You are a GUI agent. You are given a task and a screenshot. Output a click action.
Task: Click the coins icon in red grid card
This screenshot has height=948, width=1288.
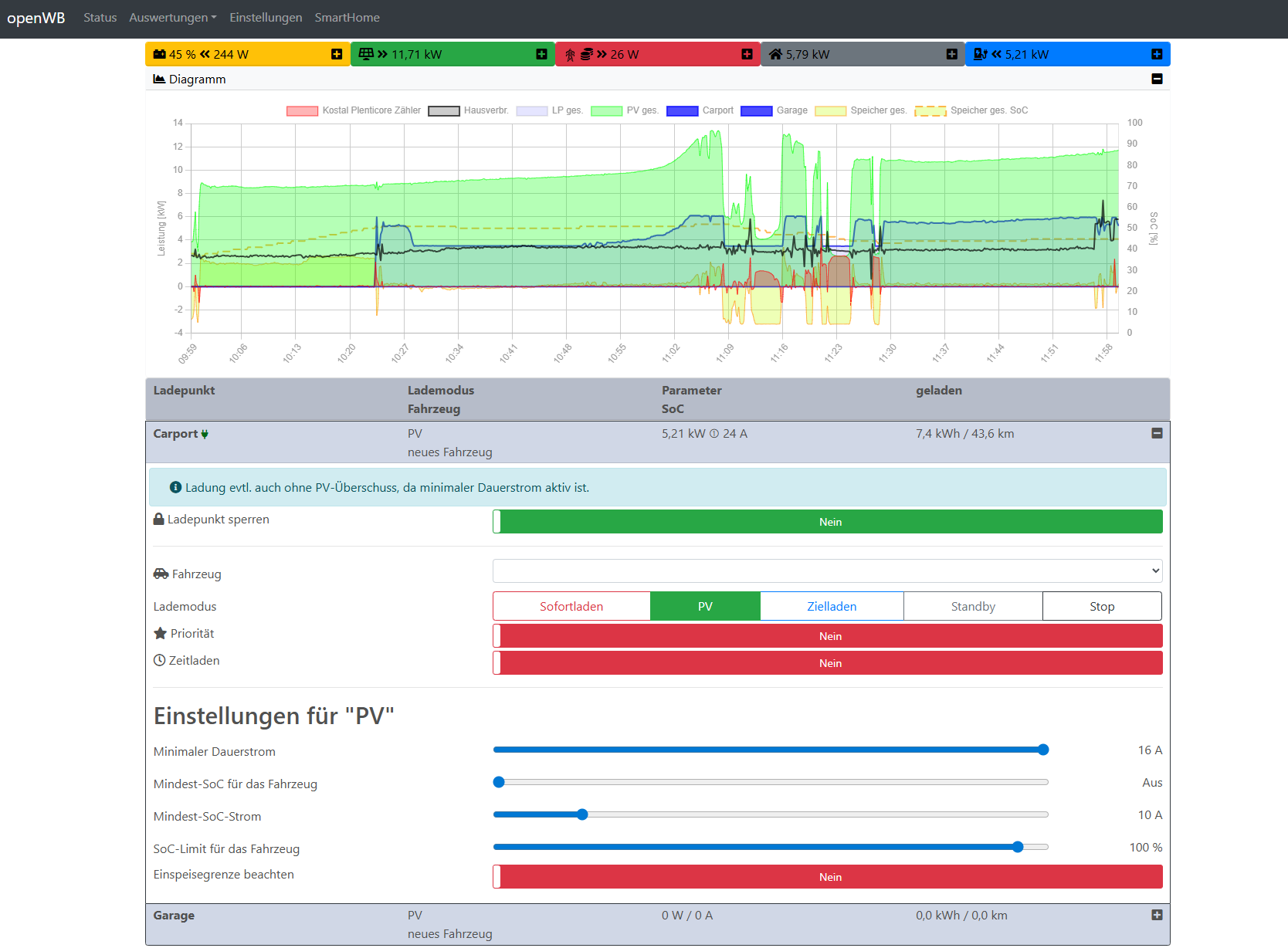(x=586, y=54)
